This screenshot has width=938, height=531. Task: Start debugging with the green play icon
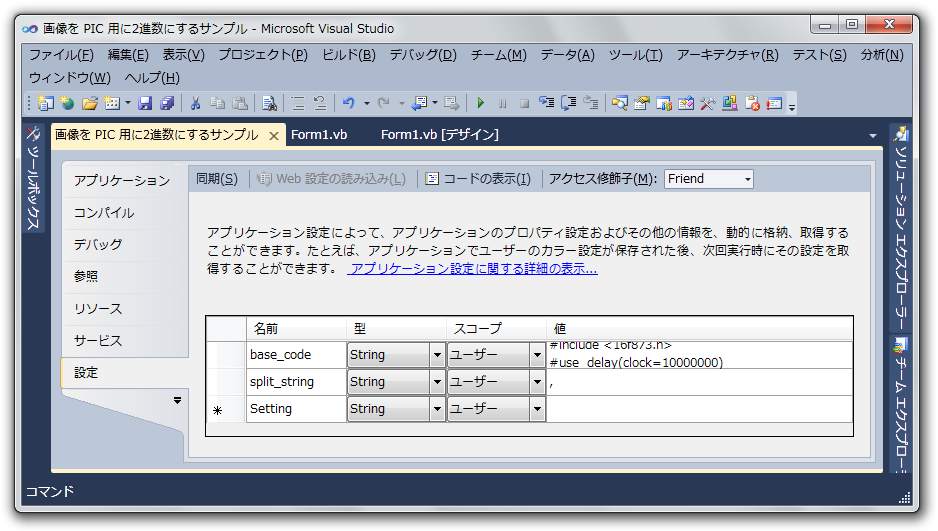coord(480,103)
